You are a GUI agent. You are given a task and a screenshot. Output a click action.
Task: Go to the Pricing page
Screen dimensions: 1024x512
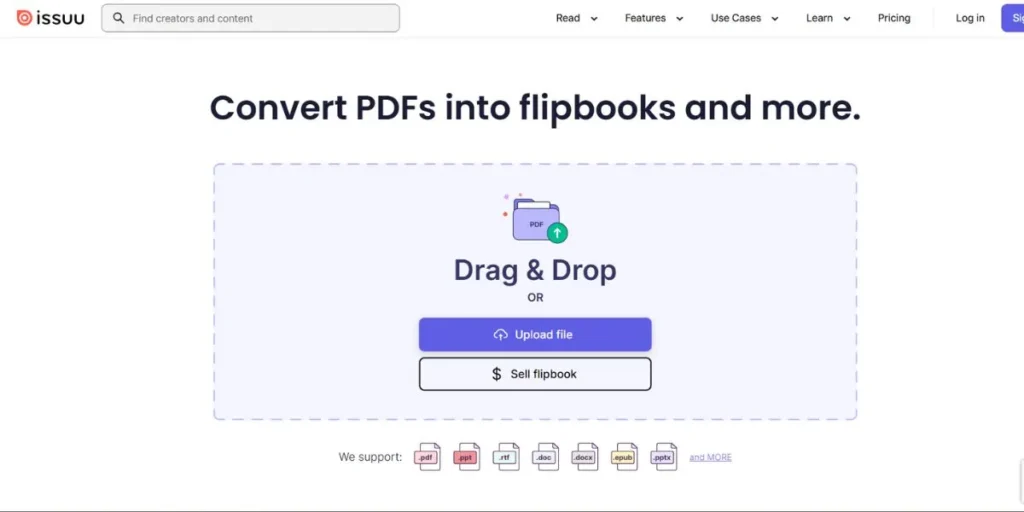click(894, 18)
